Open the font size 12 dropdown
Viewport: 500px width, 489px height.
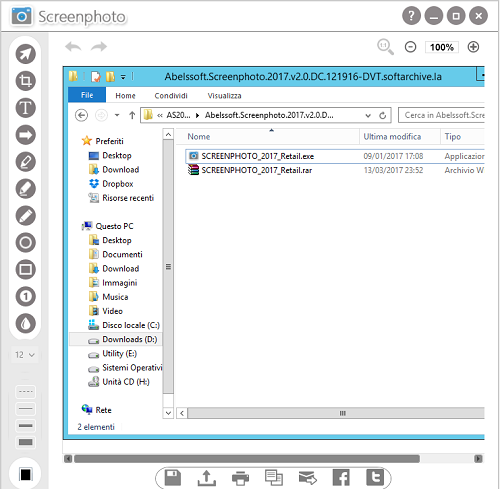[25, 355]
